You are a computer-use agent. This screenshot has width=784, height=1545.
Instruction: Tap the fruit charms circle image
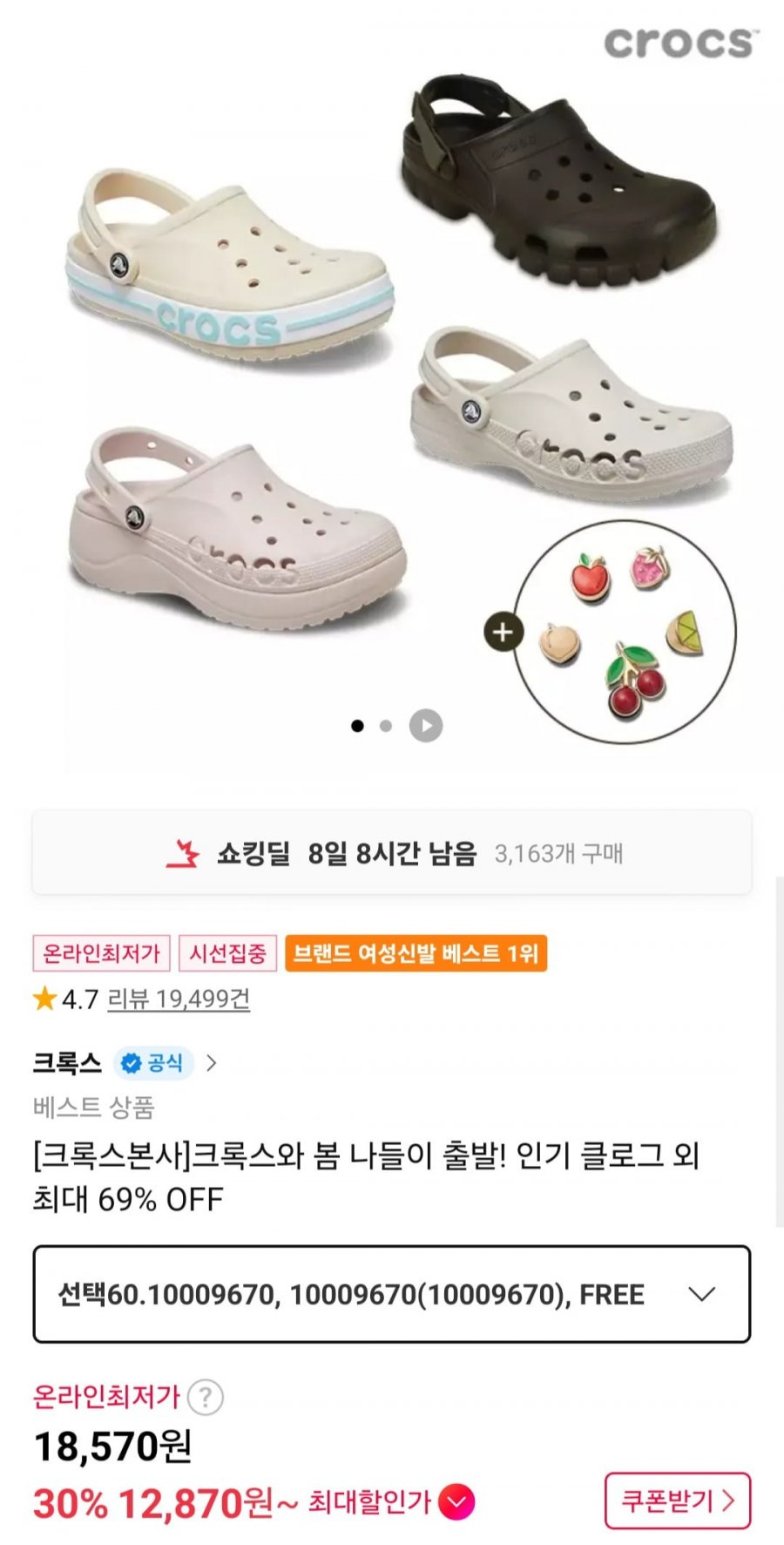pos(625,633)
